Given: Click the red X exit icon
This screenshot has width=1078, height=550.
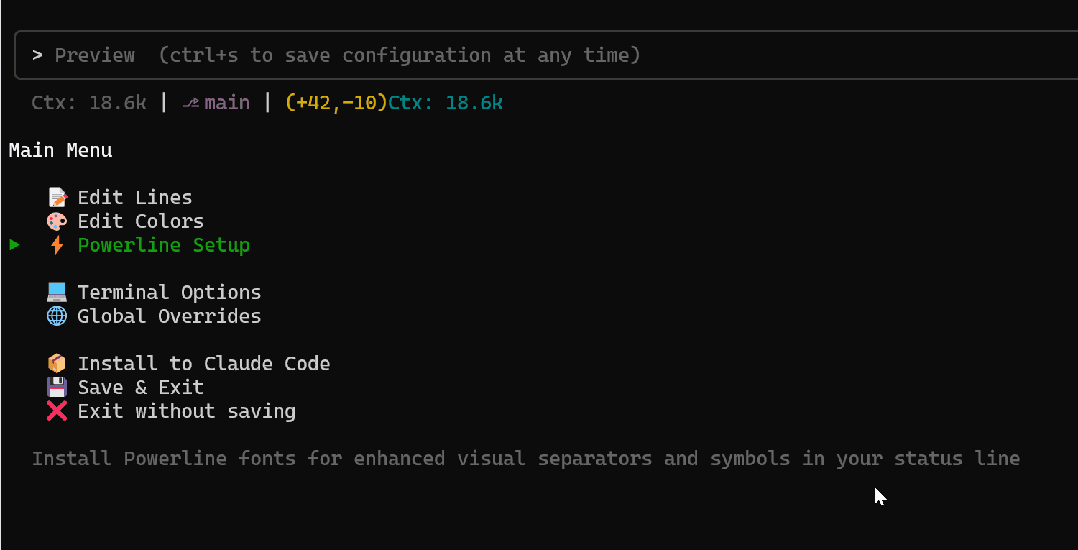Looking at the screenshot, I should point(57,412).
